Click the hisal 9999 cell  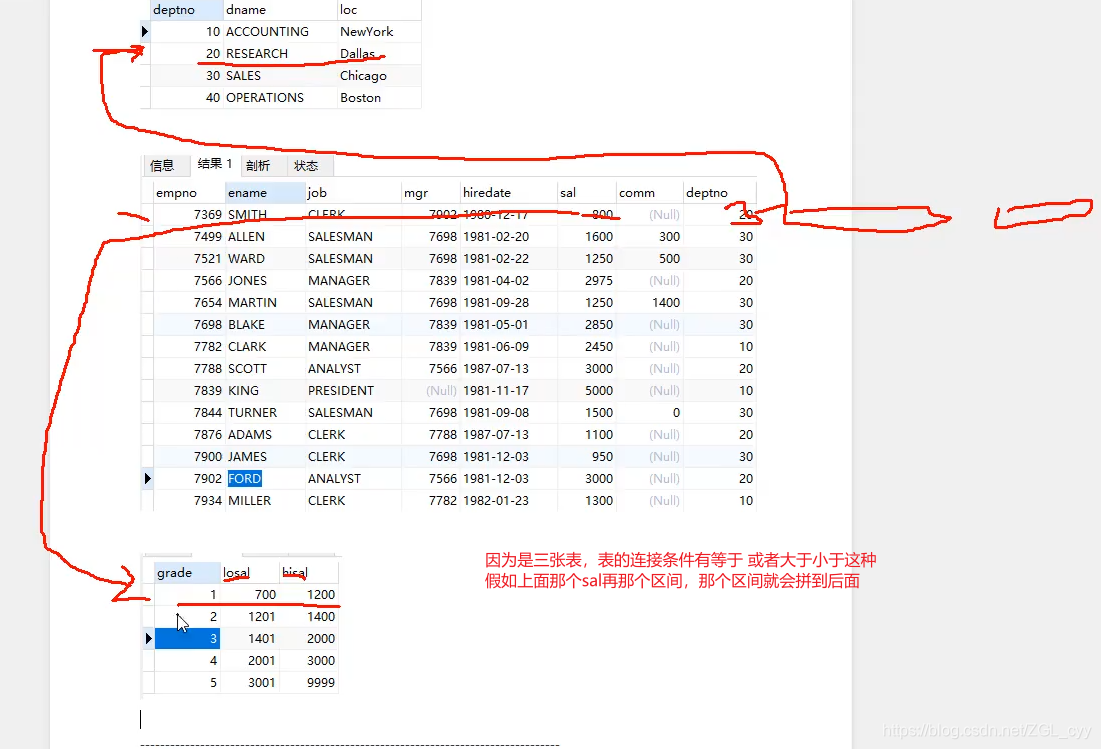(x=309, y=682)
